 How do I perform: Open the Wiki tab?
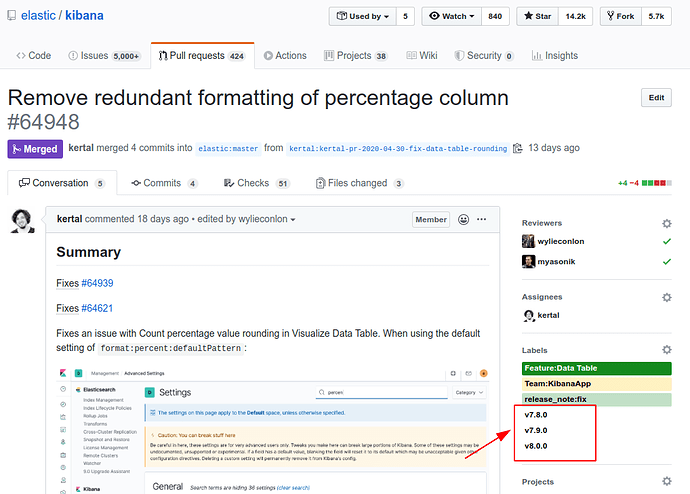pyautogui.click(x=422, y=56)
